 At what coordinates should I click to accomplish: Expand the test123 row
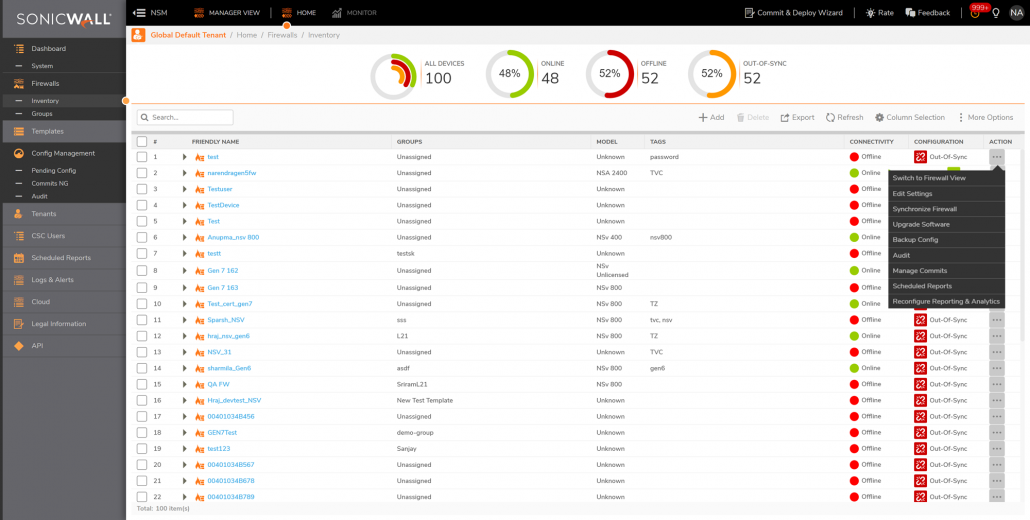click(185, 448)
